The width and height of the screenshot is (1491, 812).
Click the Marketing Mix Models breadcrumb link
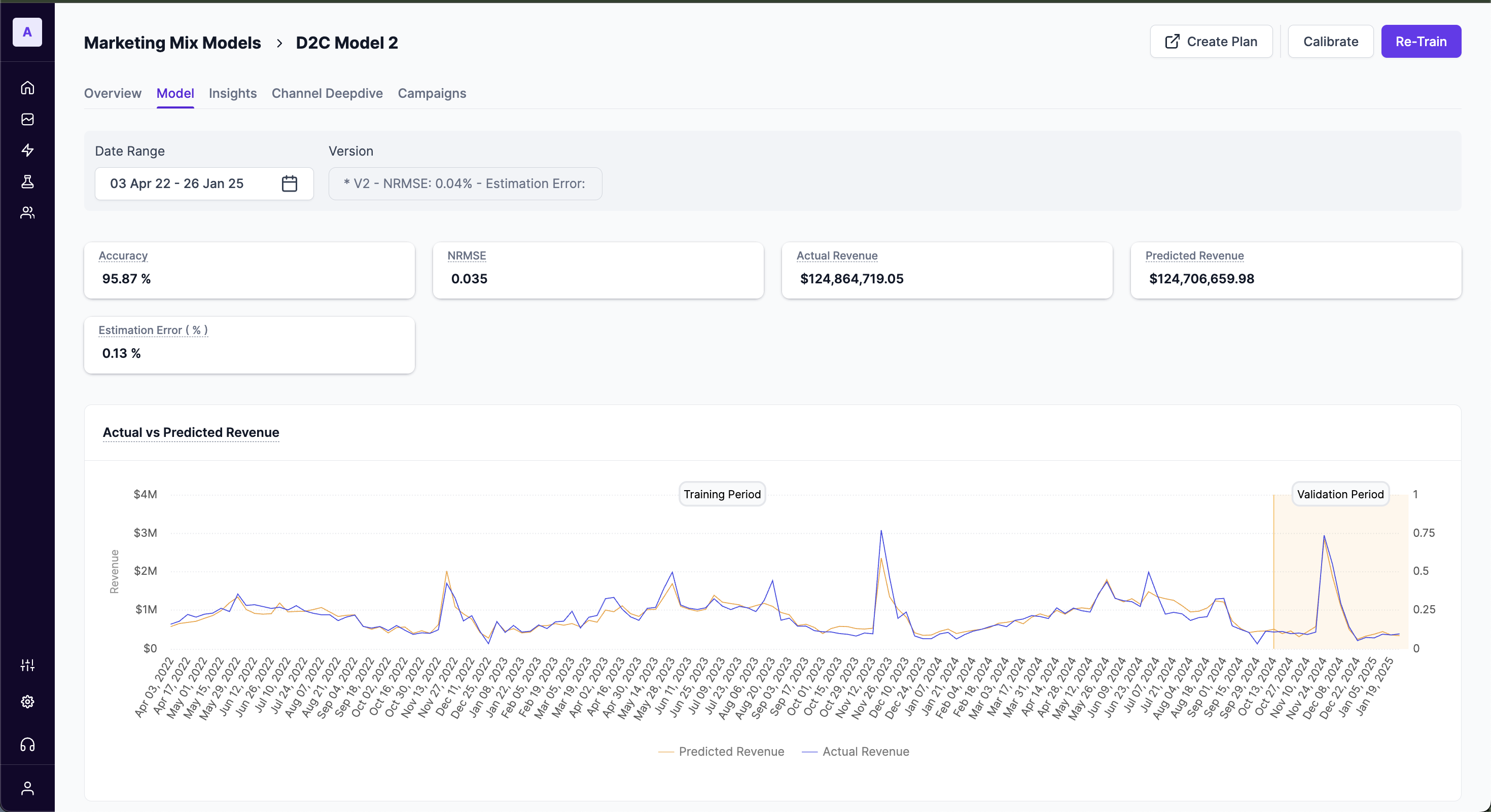pos(172,43)
